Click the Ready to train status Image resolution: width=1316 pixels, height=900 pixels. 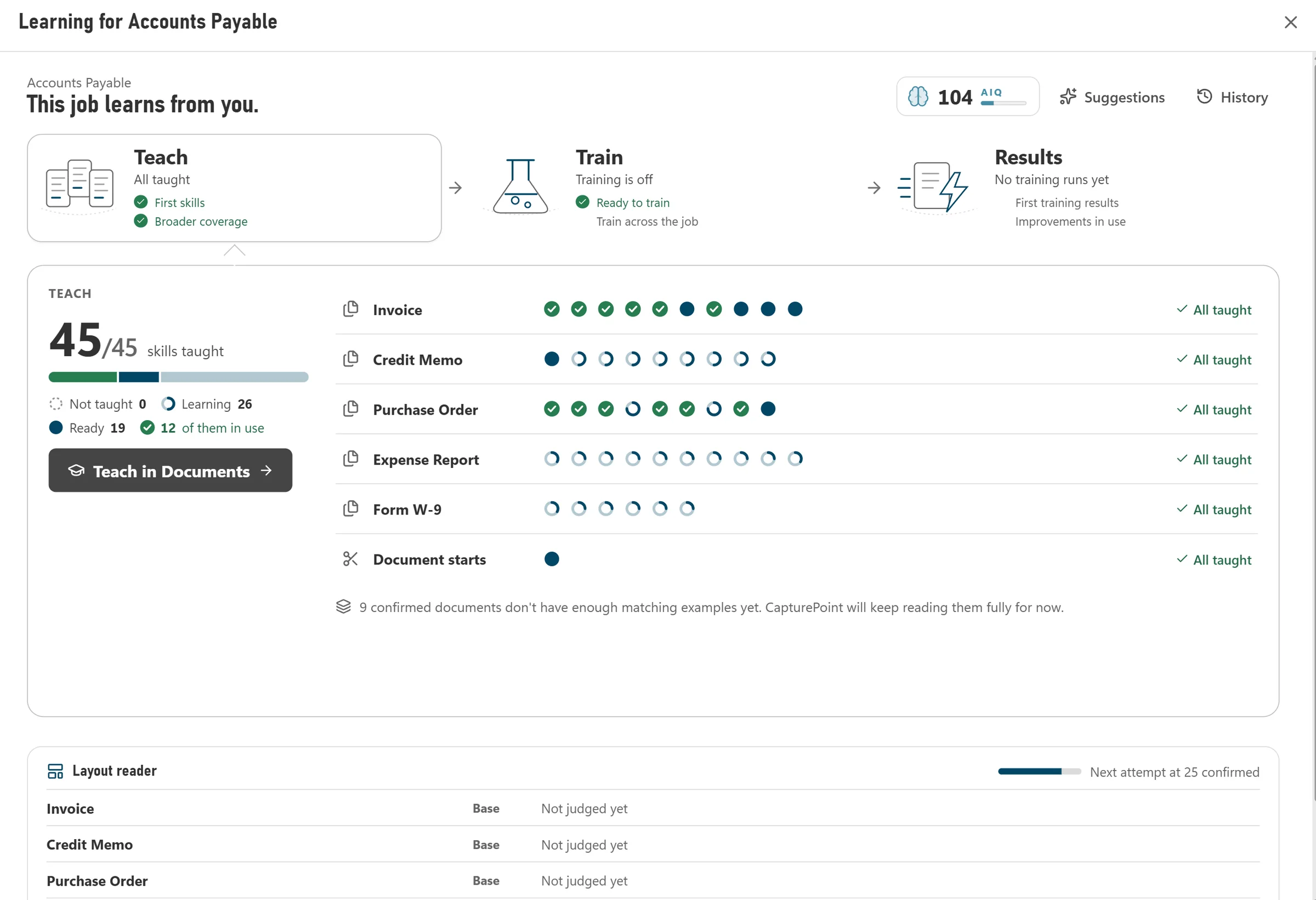(623, 202)
